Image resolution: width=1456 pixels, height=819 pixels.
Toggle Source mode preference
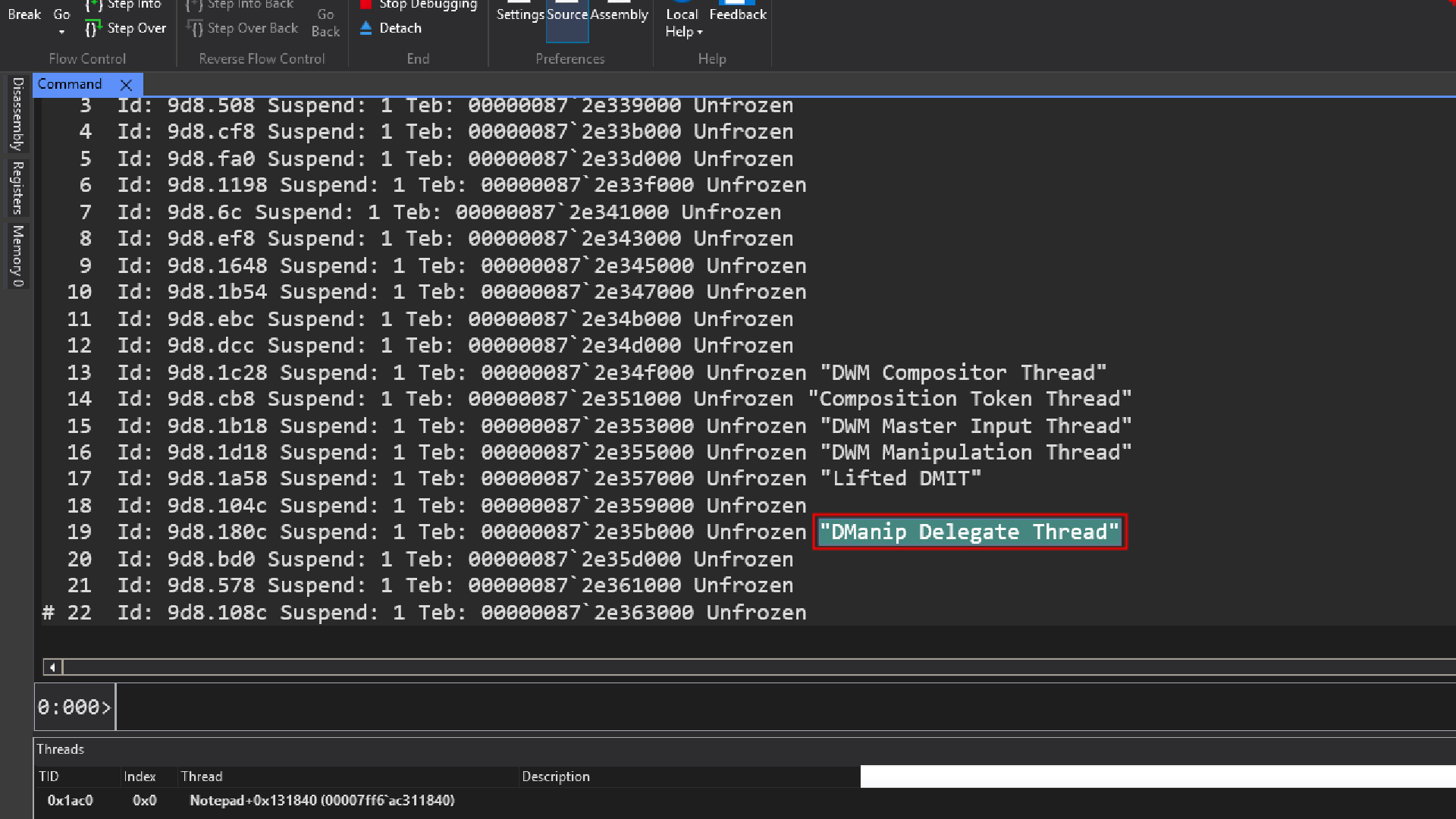pyautogui.click(x=567, y=14)
